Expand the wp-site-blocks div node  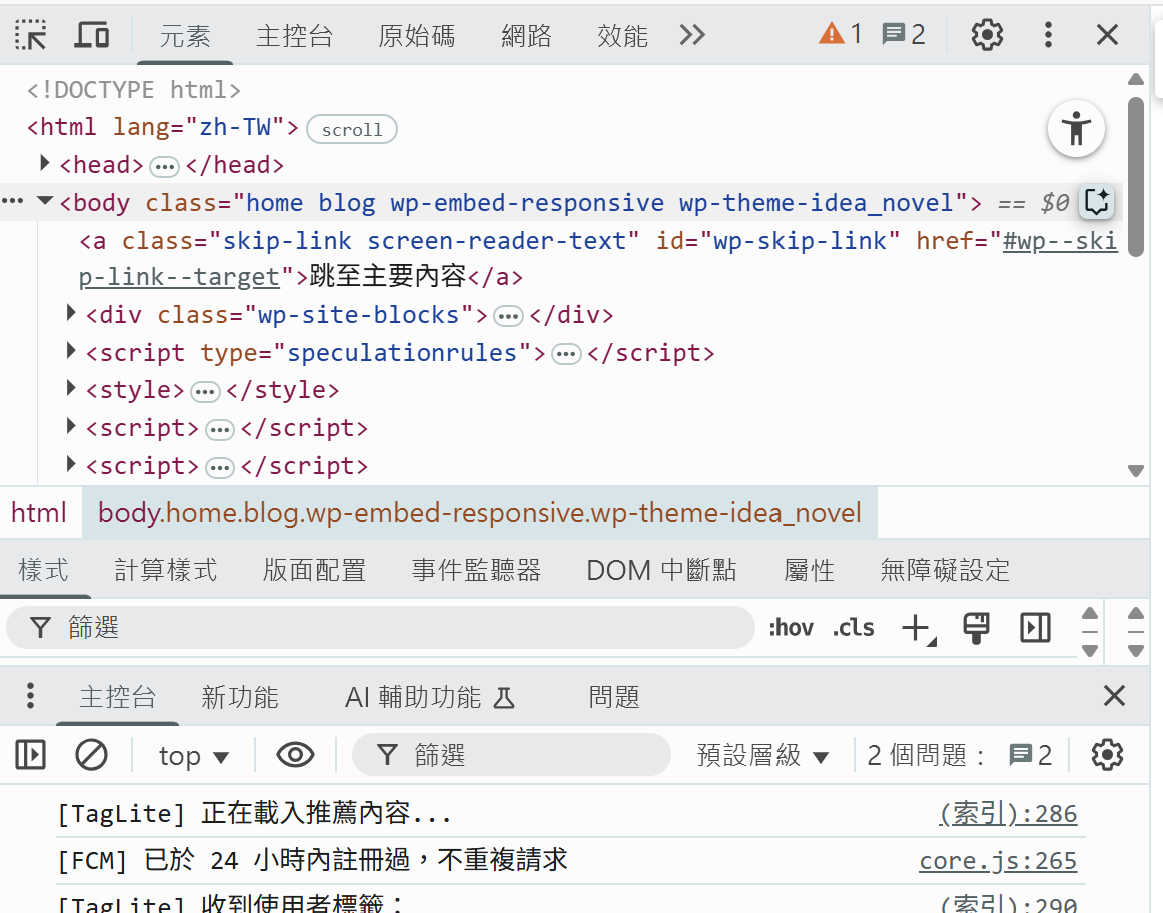tap(71, 314)
